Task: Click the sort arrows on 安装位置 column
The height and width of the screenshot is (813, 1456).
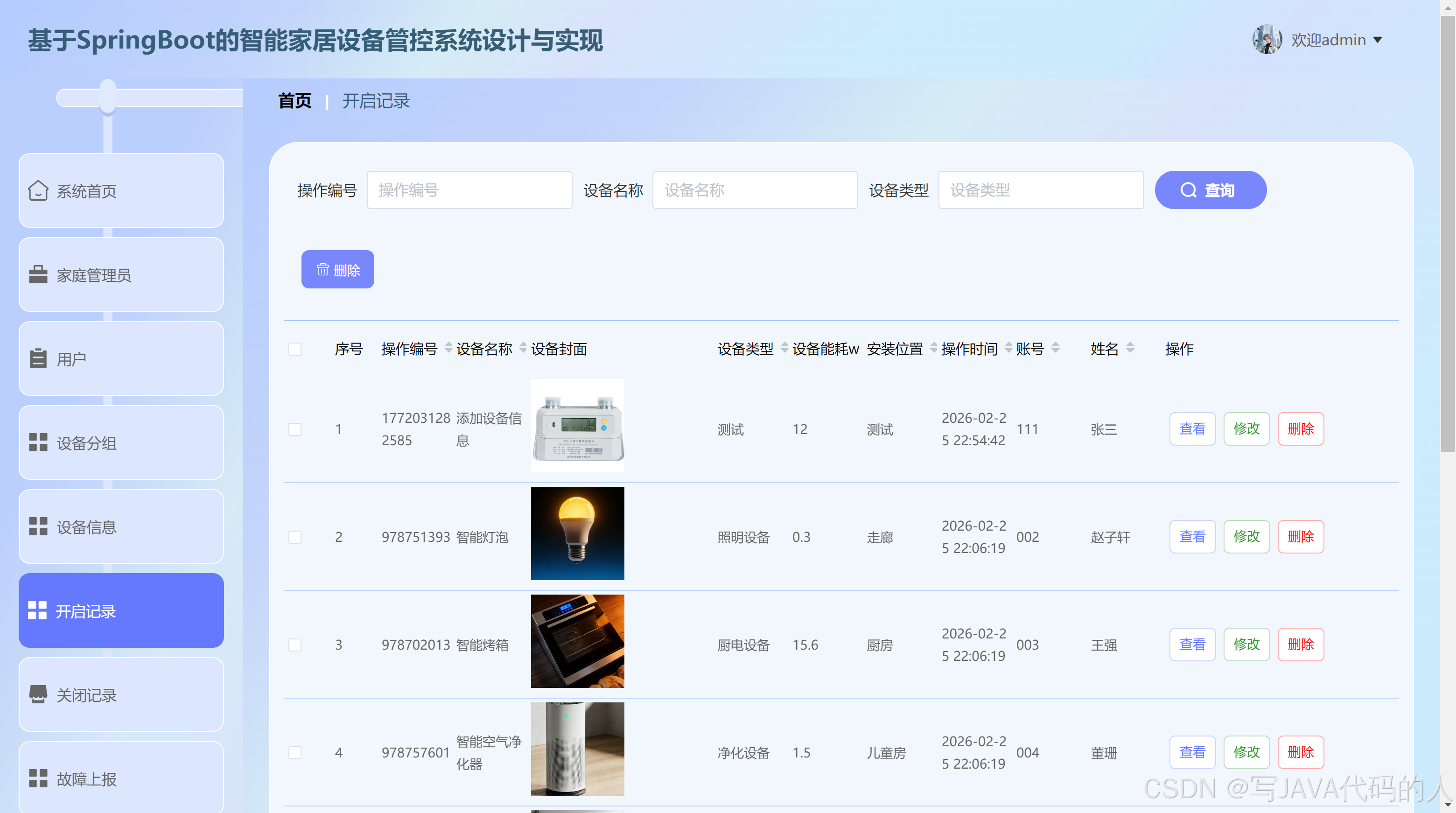Action: tap(934, 348)
